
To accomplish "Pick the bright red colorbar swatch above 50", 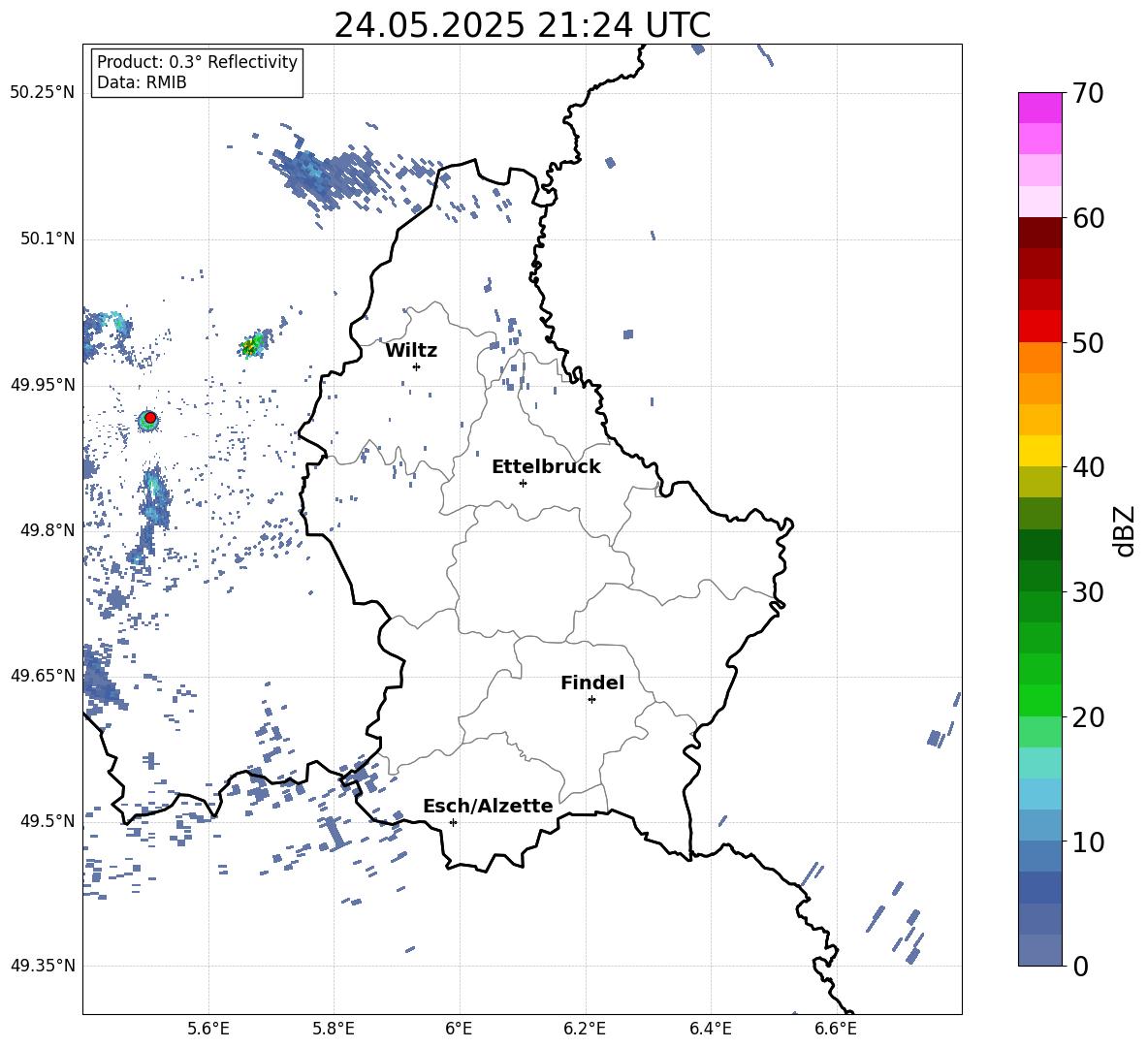I will [1039, 327].
